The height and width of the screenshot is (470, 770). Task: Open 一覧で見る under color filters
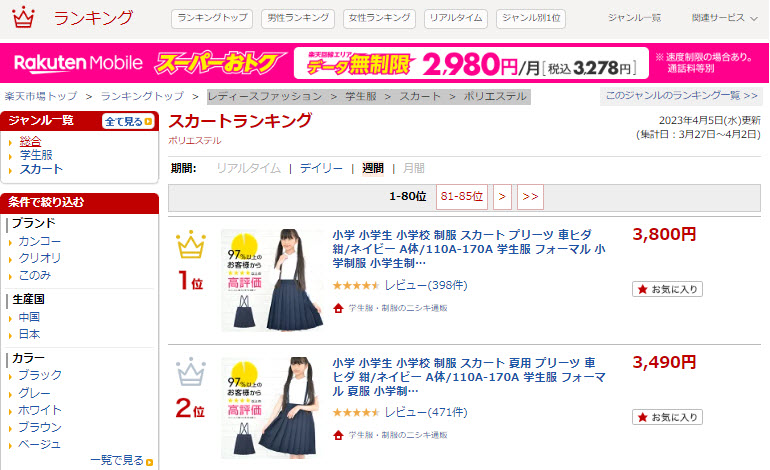click(121, 461)
